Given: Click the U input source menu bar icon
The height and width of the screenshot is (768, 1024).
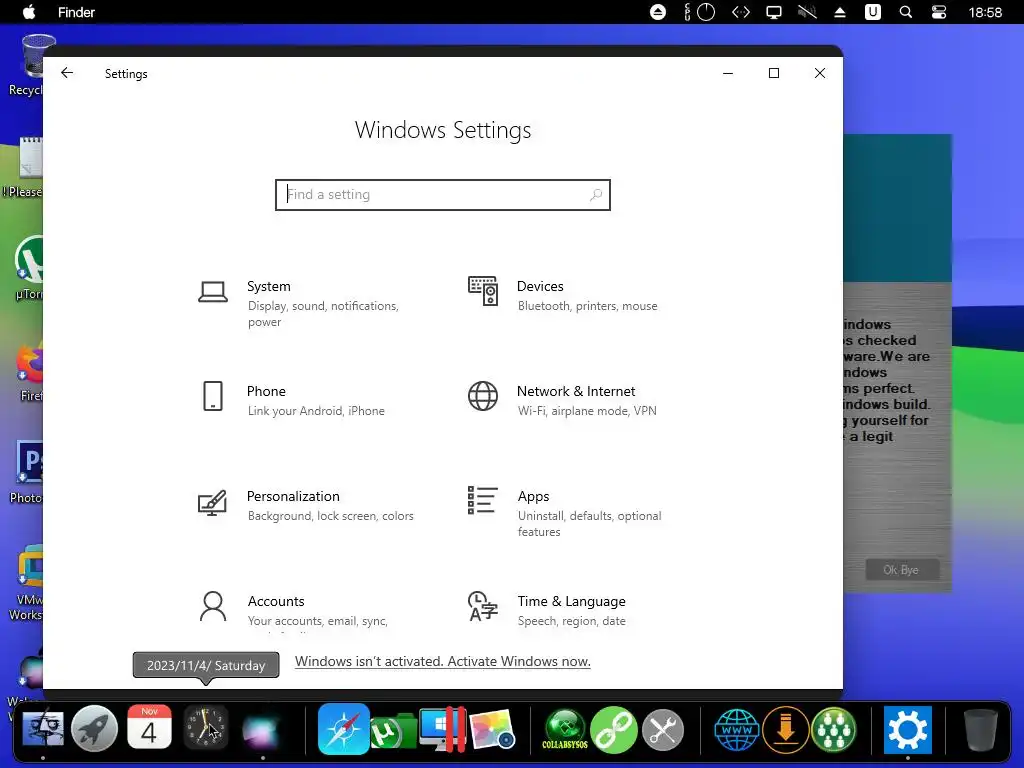Looking at the screenshot, I should 873,12.
